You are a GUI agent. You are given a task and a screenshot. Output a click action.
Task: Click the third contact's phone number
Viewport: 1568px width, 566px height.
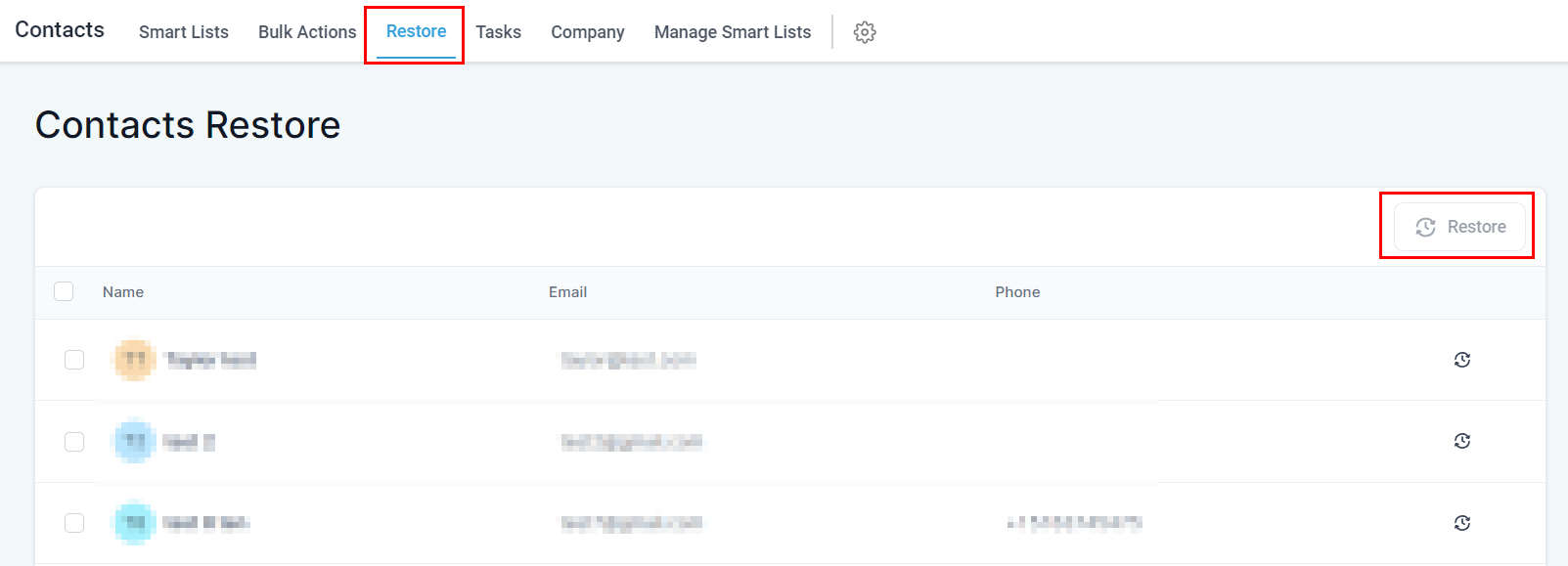click(x=1074, y=523)
